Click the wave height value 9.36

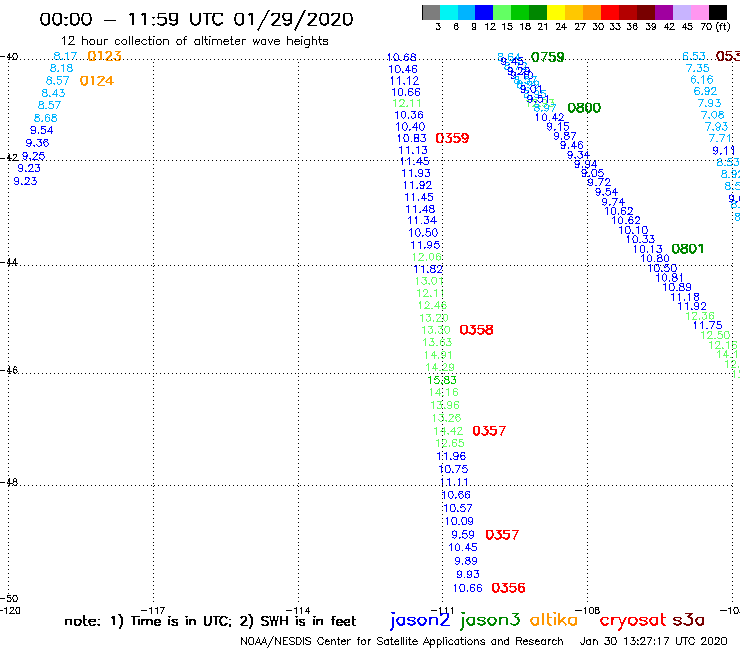pos(37,143)
